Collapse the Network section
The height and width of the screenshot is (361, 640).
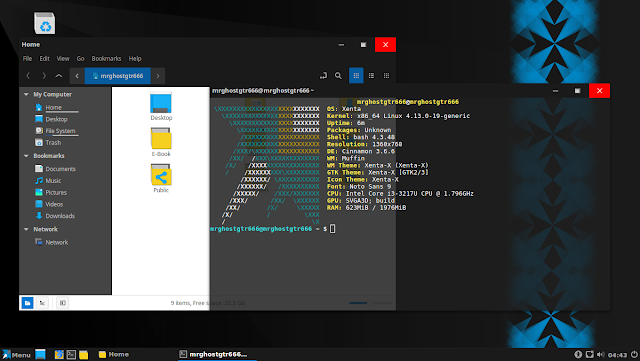(26, 230)
